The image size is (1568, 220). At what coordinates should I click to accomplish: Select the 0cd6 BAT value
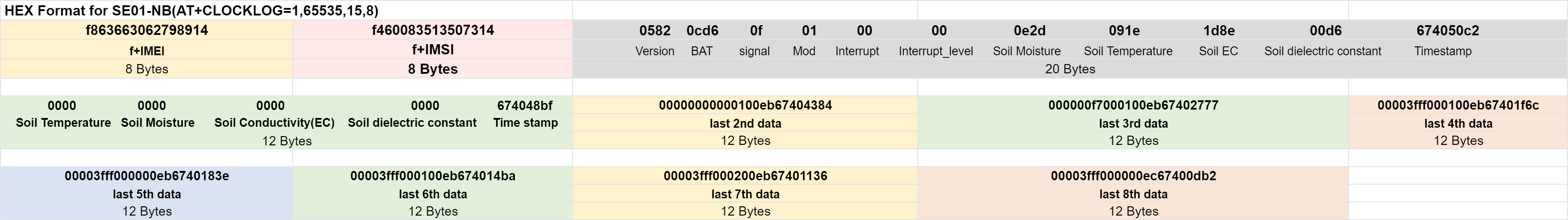(x=702, y=30)
